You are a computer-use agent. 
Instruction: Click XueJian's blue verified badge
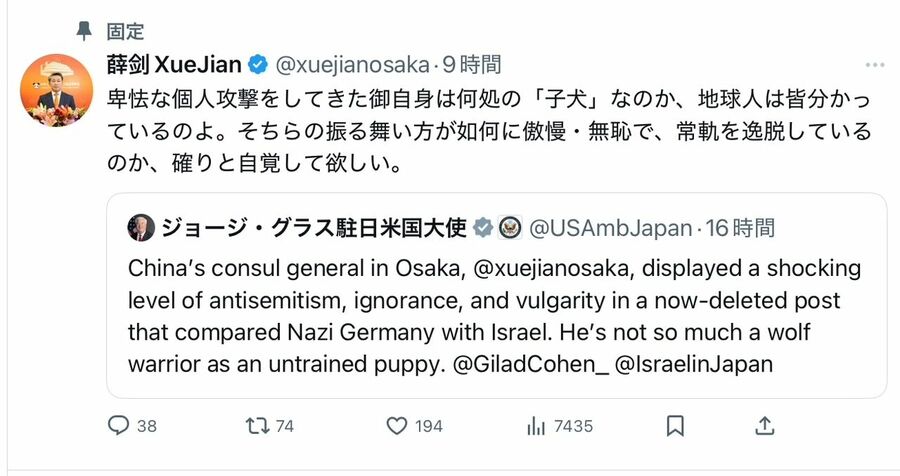258,65
